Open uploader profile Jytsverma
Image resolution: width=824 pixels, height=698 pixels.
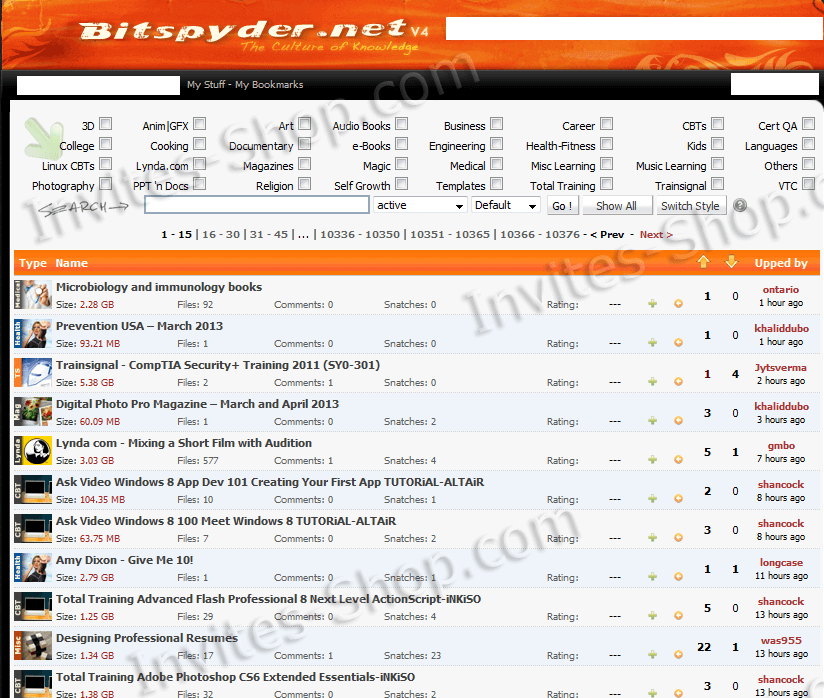(x=781, y=367)
